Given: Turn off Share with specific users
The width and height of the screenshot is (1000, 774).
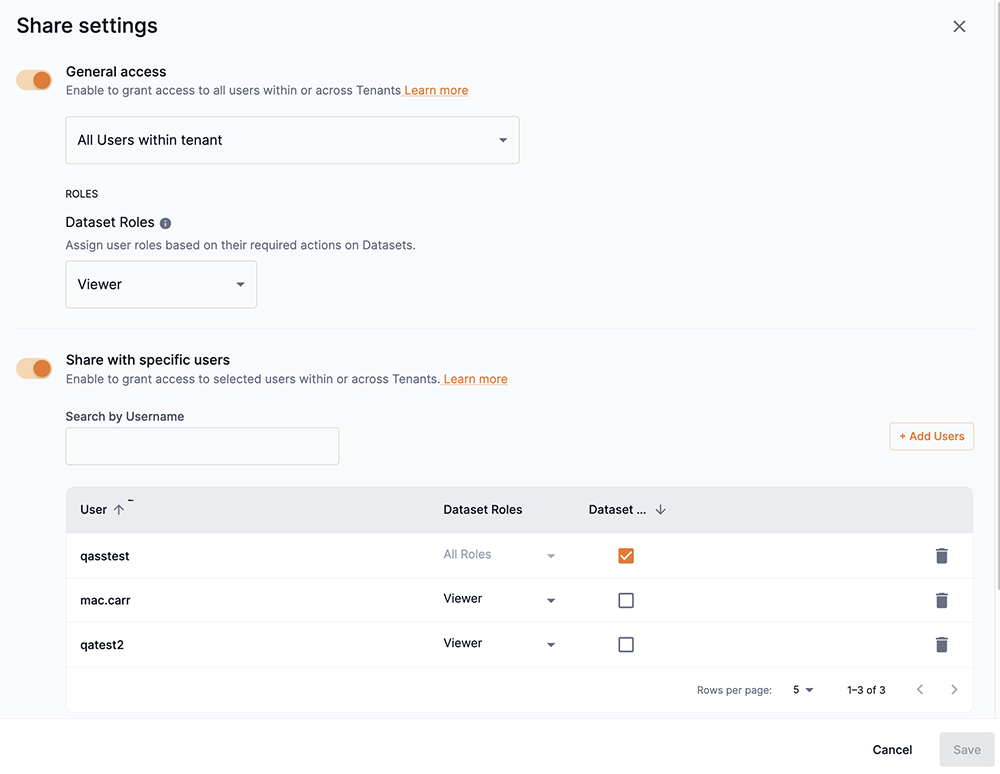Looking at the screenshot, I should point(34,368).
